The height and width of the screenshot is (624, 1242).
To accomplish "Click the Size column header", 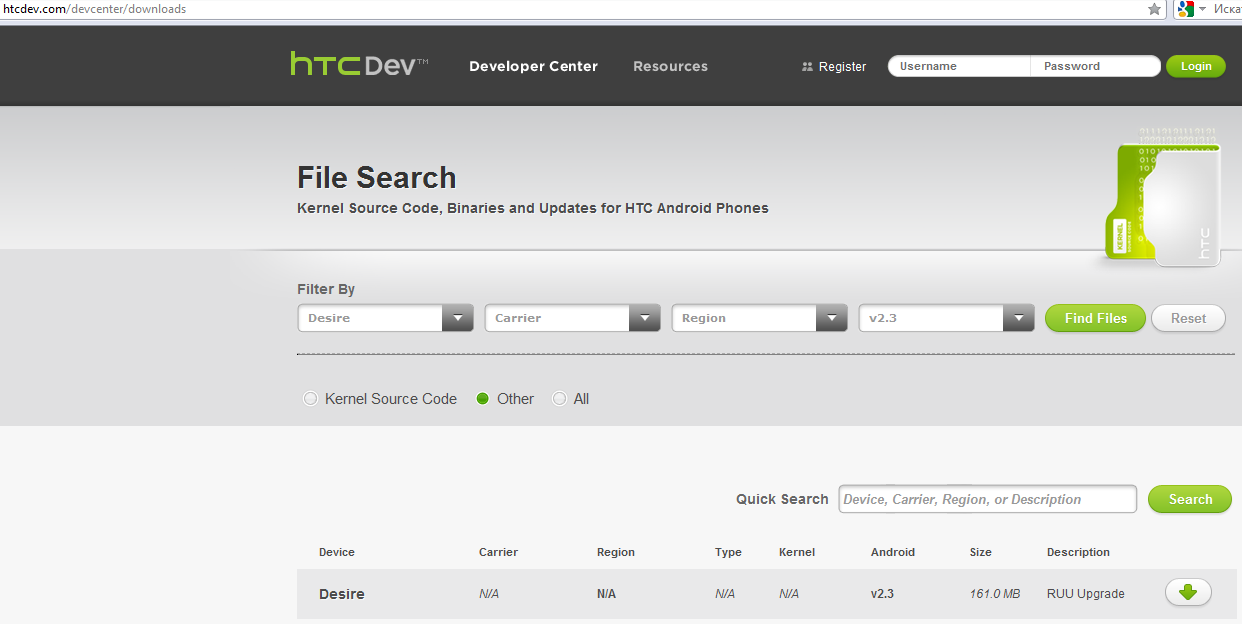I will [980, 552].
